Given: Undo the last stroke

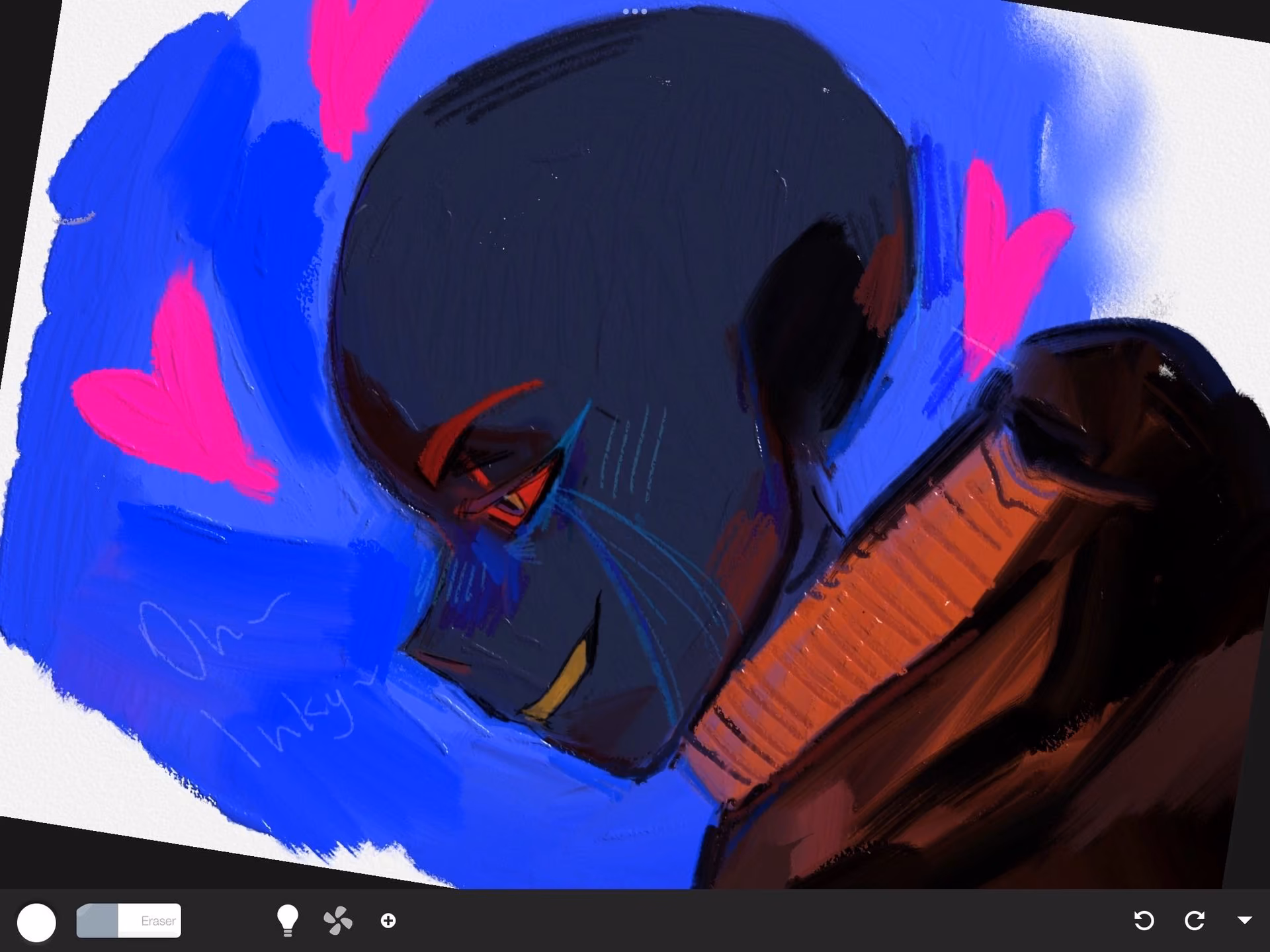Looking at the screenshot, I should pos(1144,920).
